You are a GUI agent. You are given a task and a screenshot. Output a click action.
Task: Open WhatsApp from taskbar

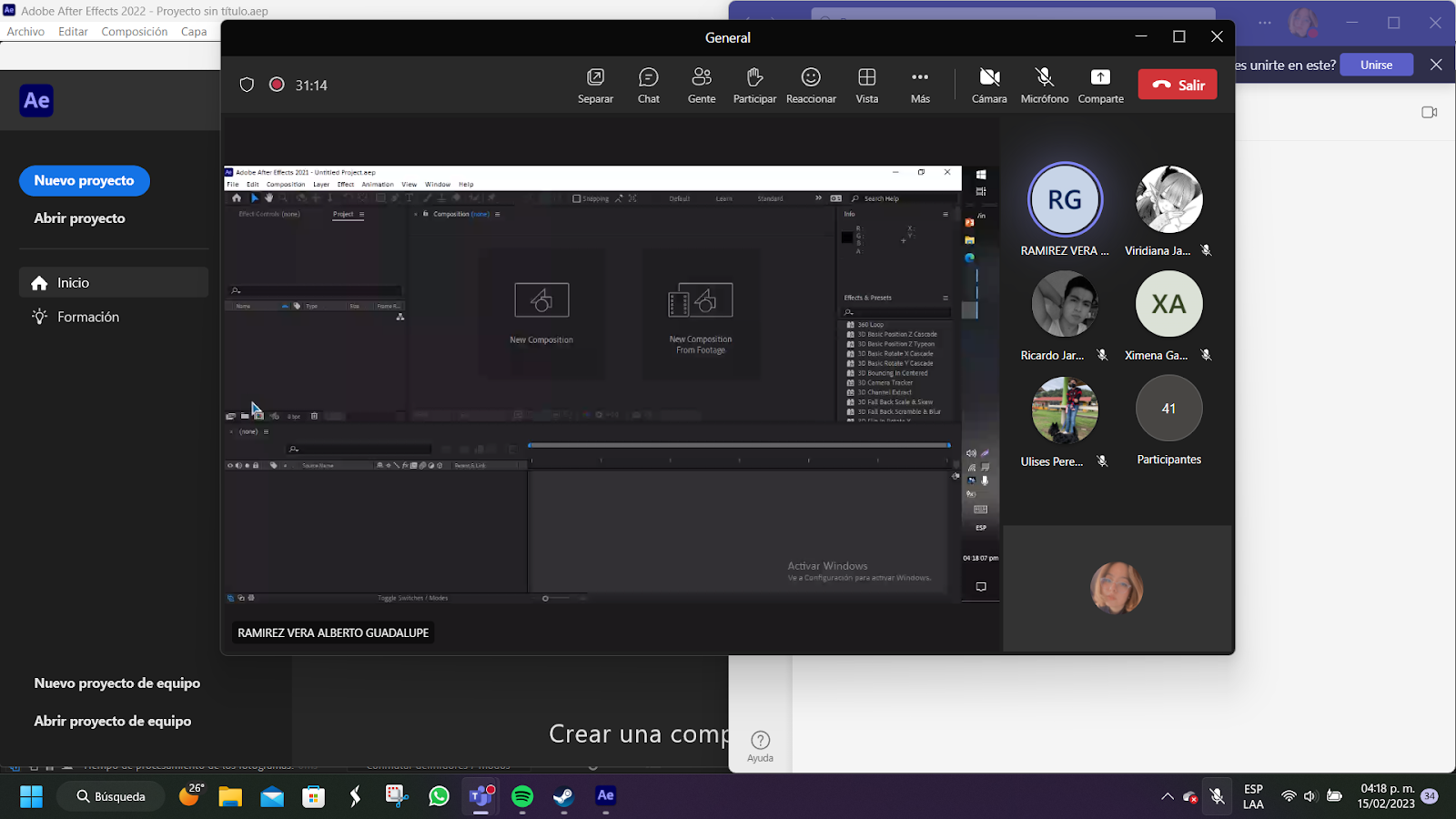(439, 796)
